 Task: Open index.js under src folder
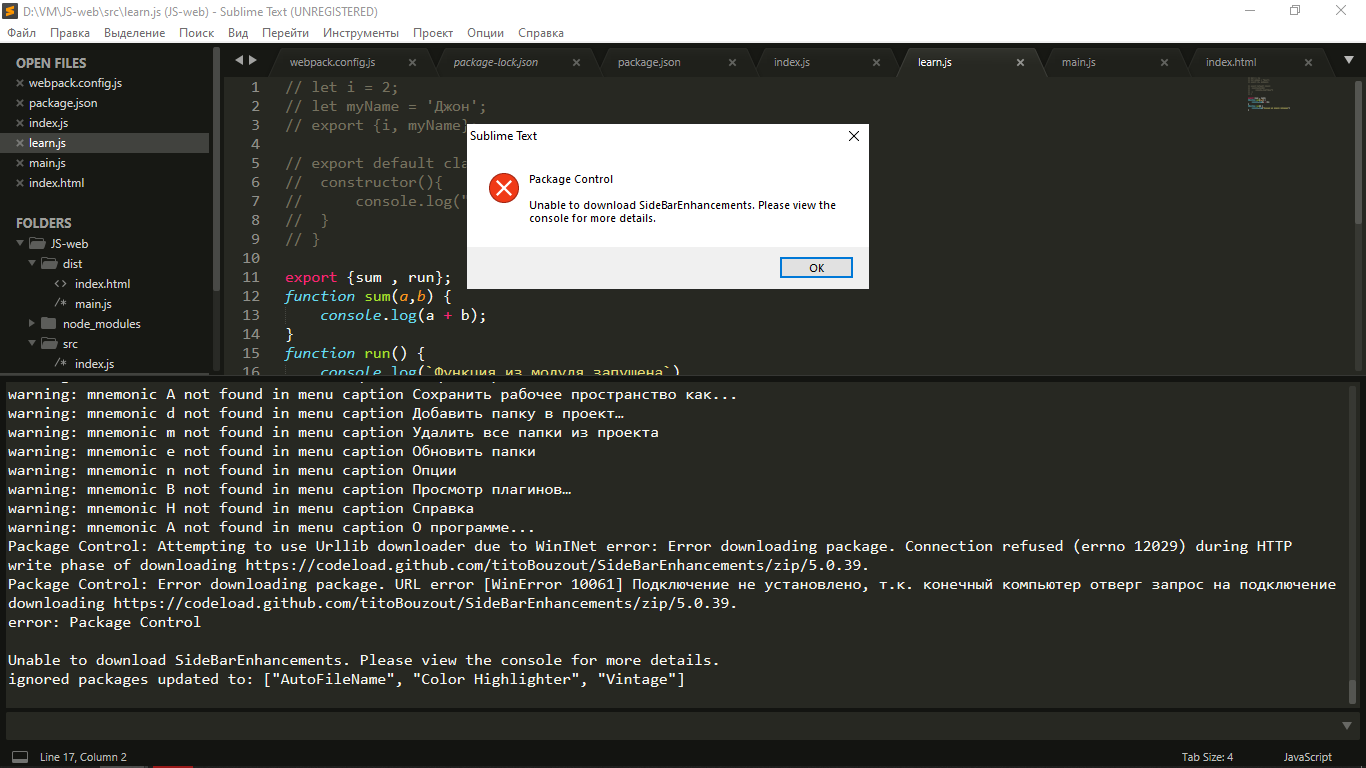94,363
